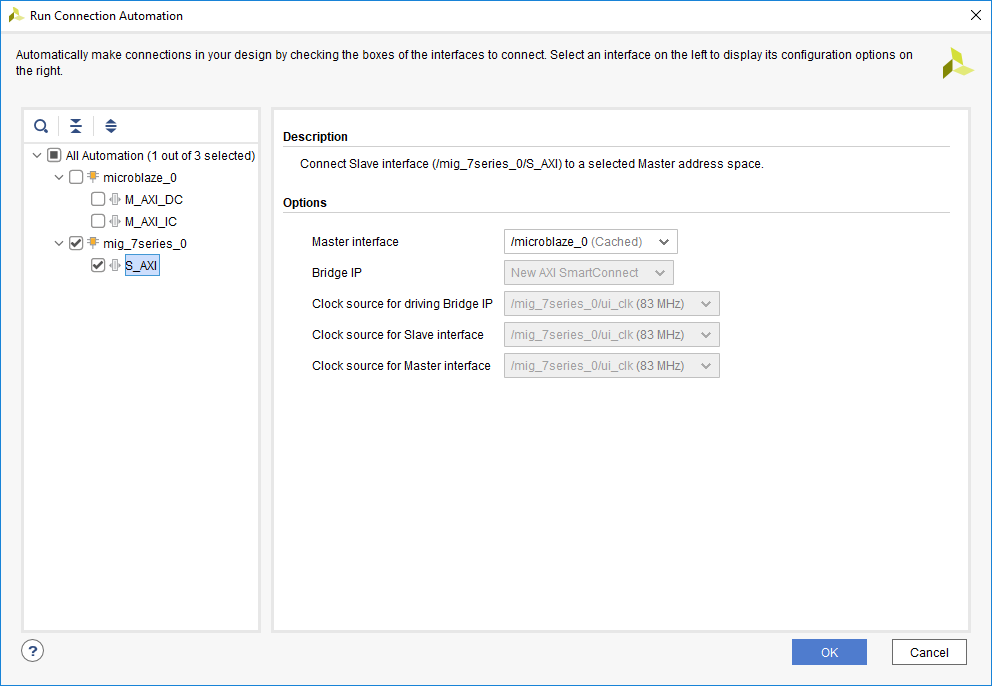Open Clock source for driving Bridge IP dropdown
This screenshot has height=686, width=992.
click(611, 304)
